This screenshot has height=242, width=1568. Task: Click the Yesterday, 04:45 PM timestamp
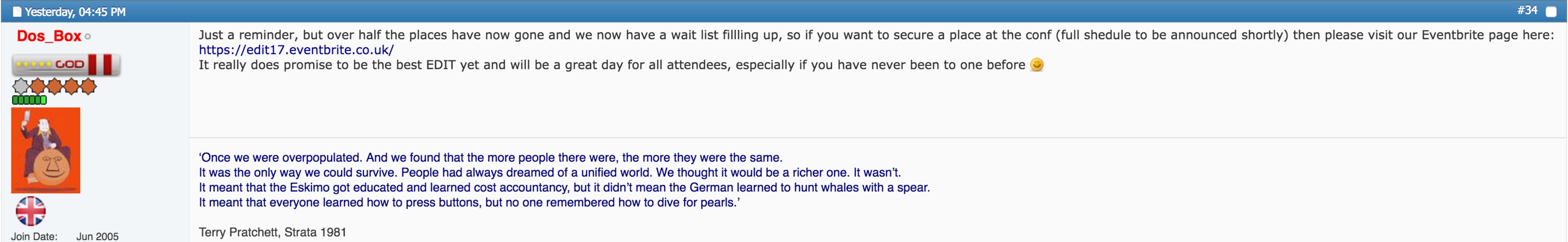pyautogui.click(x=75, y=12)
